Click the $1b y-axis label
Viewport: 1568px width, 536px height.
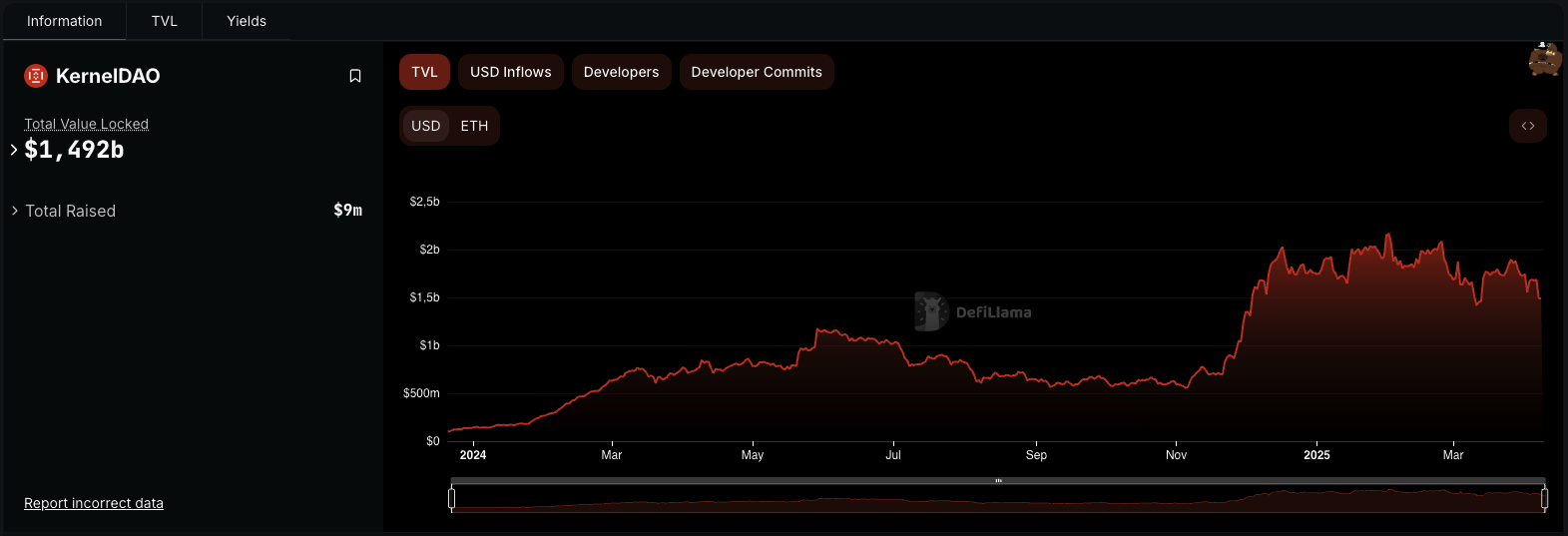click(x=430, y=345)
